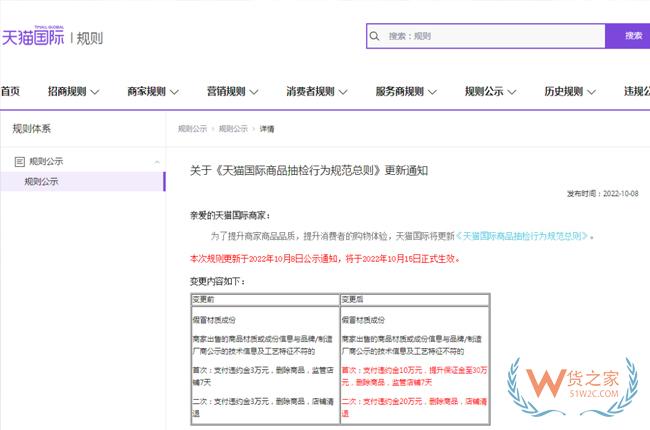Expand the chevron beside 商家规则
The height and width of the screenshot is (430, 650).
coord(175,92)
